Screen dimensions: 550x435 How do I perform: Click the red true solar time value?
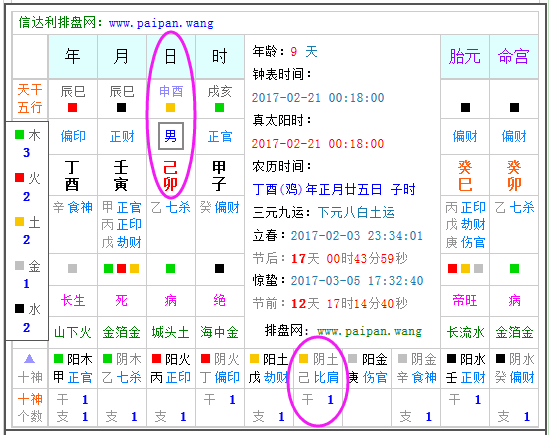pyautogui.click(x=318, y=143)
